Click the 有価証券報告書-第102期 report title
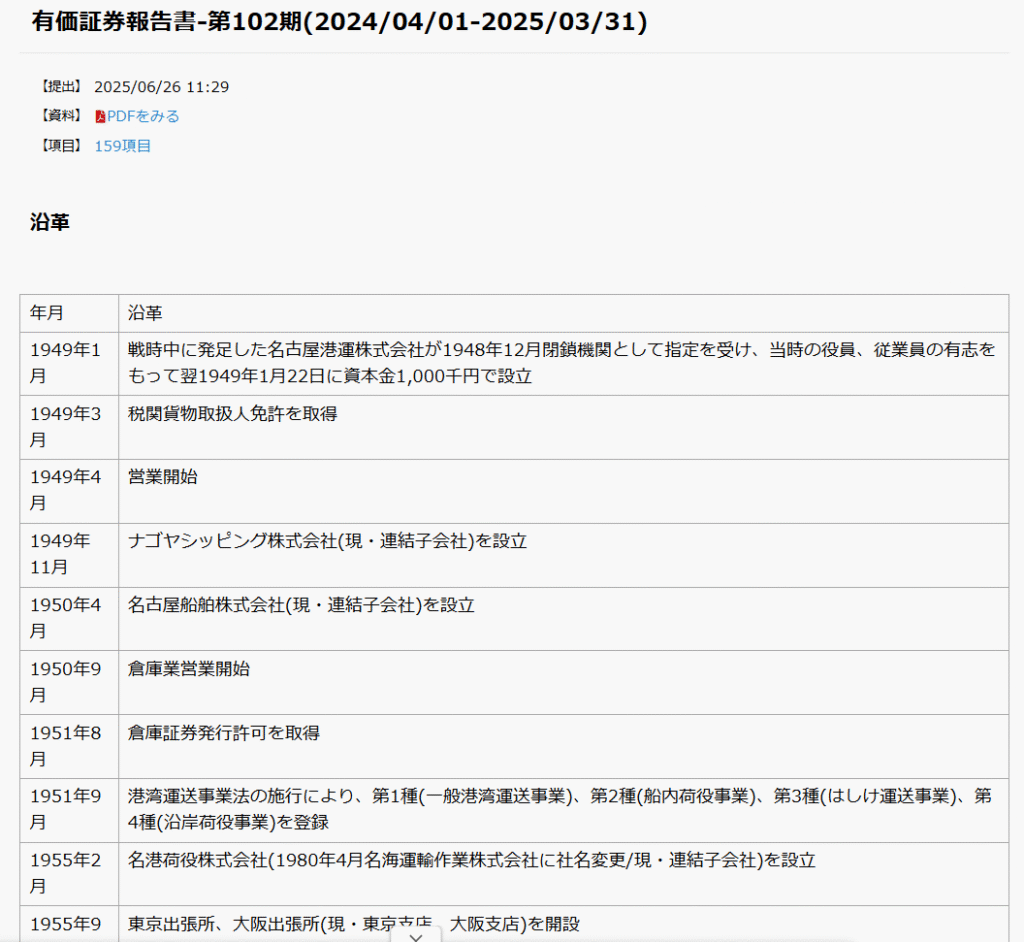 point(339,21)
